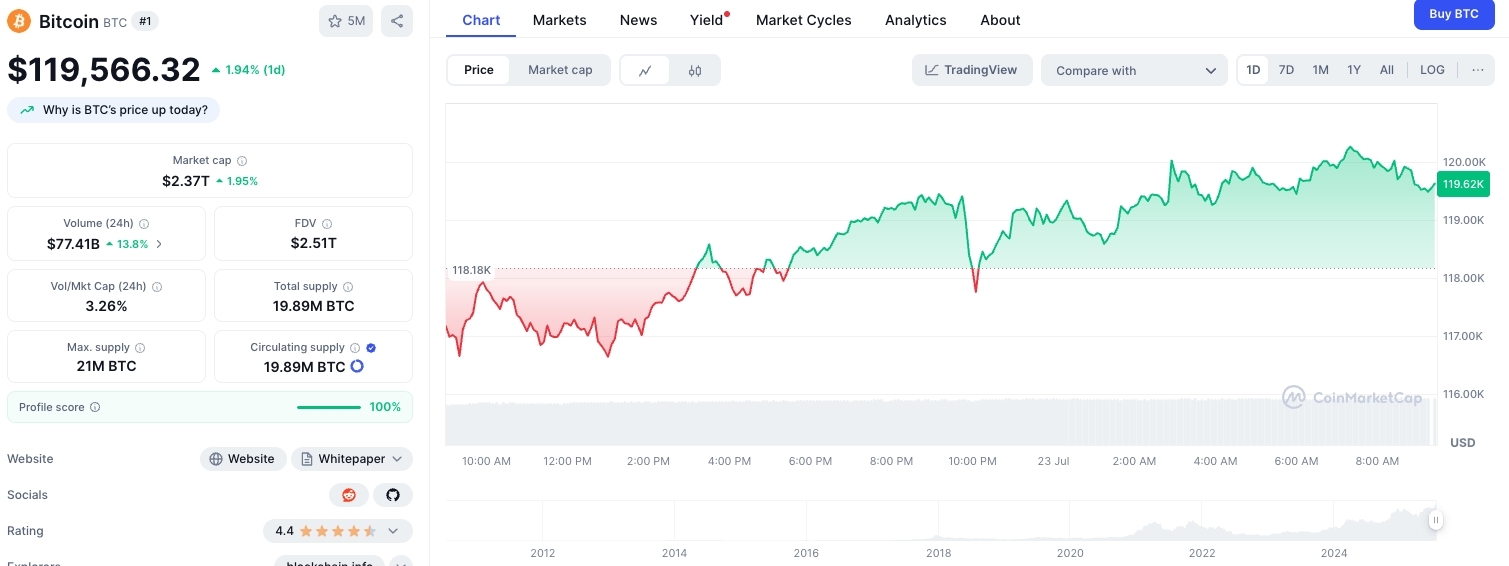Open the TradingView chart mode

[971, 70]
